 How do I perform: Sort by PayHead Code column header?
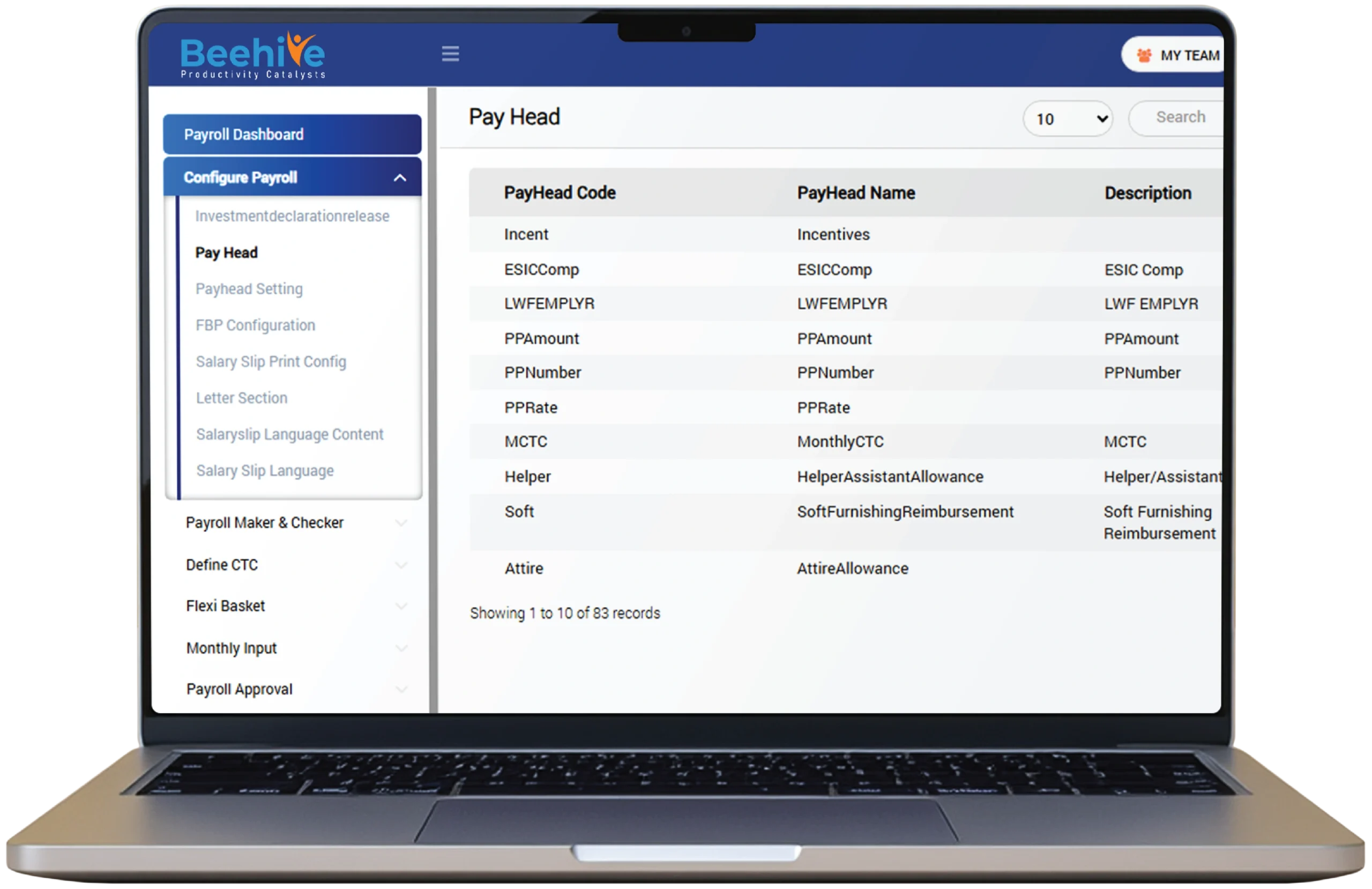pos(559,192)
